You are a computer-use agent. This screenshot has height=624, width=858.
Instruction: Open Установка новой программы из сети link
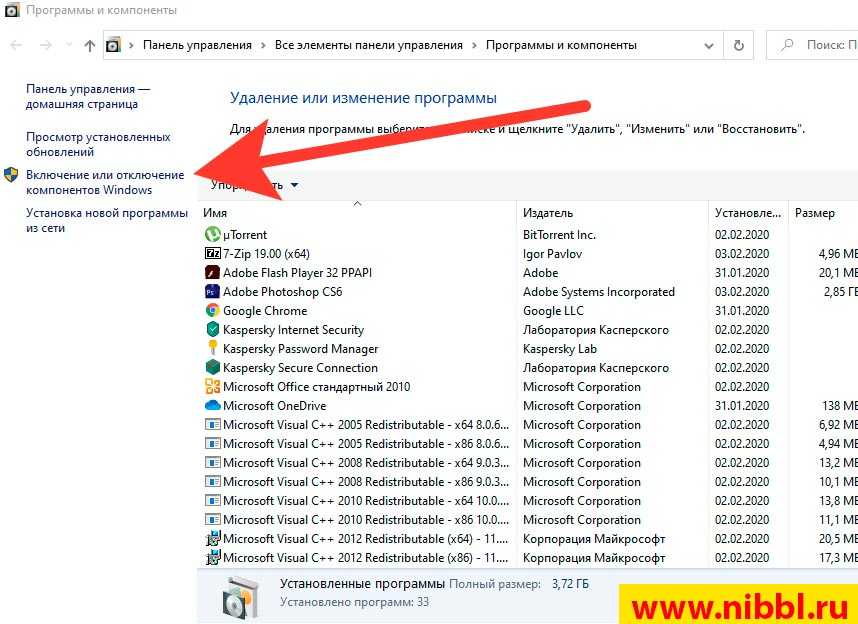pyautogui.click(x=107, y=220)
